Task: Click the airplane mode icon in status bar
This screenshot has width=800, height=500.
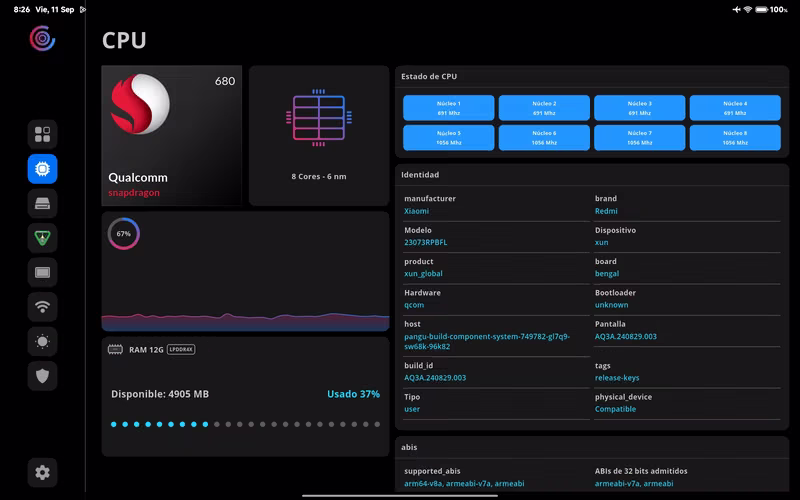Action: [736, 9]
